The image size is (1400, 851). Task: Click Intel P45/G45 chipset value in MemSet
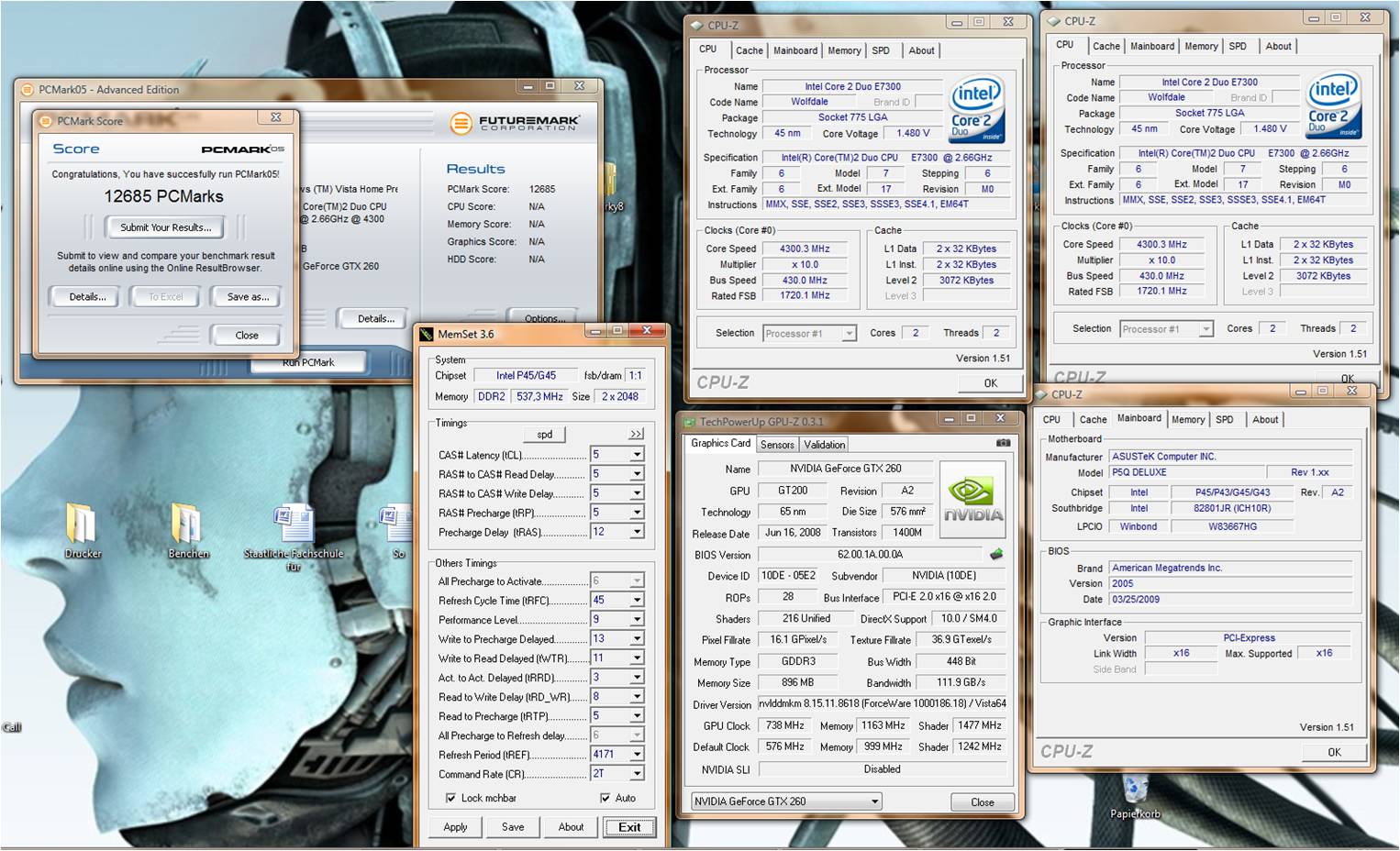(x=526, y=375)
